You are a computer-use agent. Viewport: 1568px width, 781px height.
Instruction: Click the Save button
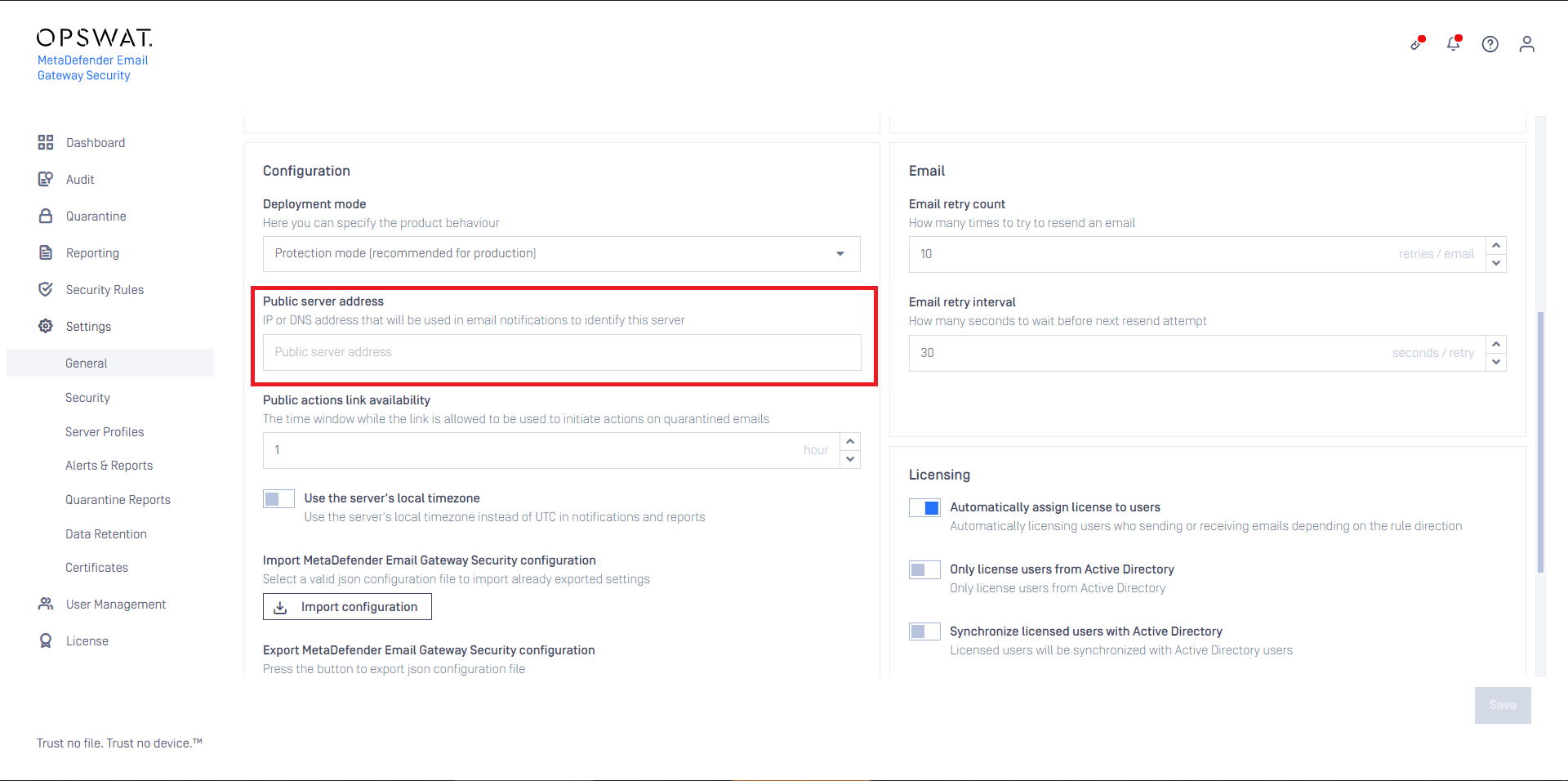pyautogui.click(x=1503, y=705)
